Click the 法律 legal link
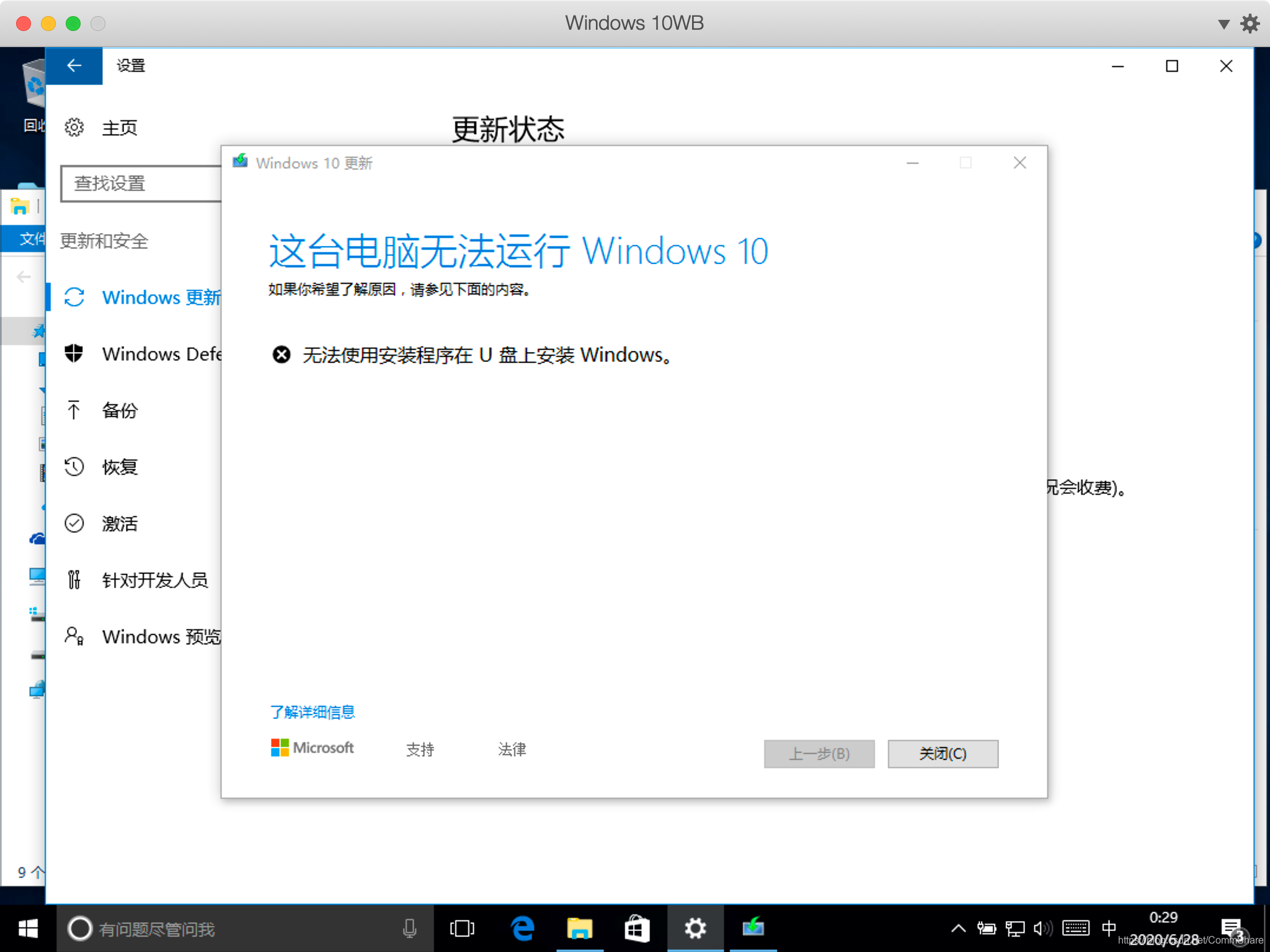The image size is (1270, 952). coord(512,750)
